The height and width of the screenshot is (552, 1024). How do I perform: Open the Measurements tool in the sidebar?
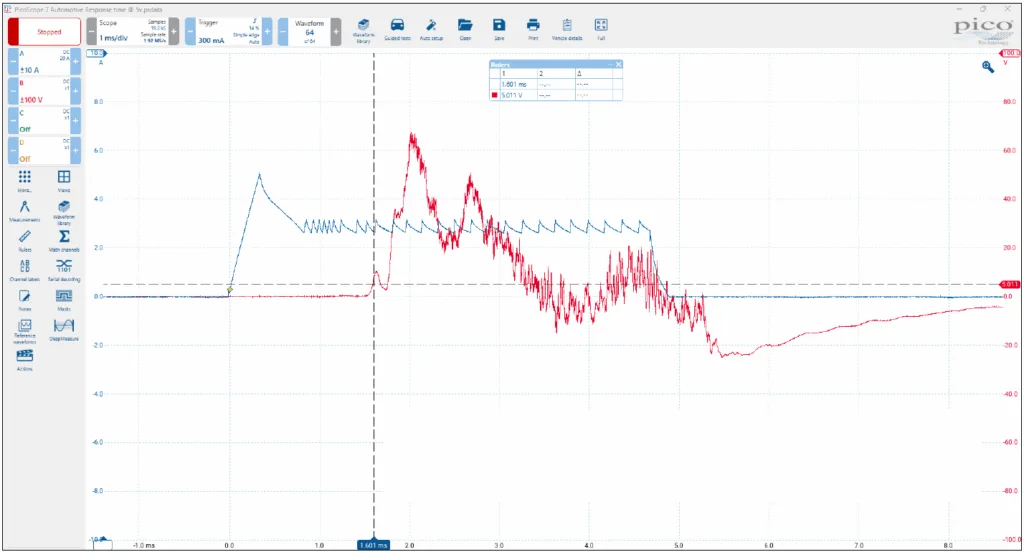pyautogui.click(x=25, y=210)
